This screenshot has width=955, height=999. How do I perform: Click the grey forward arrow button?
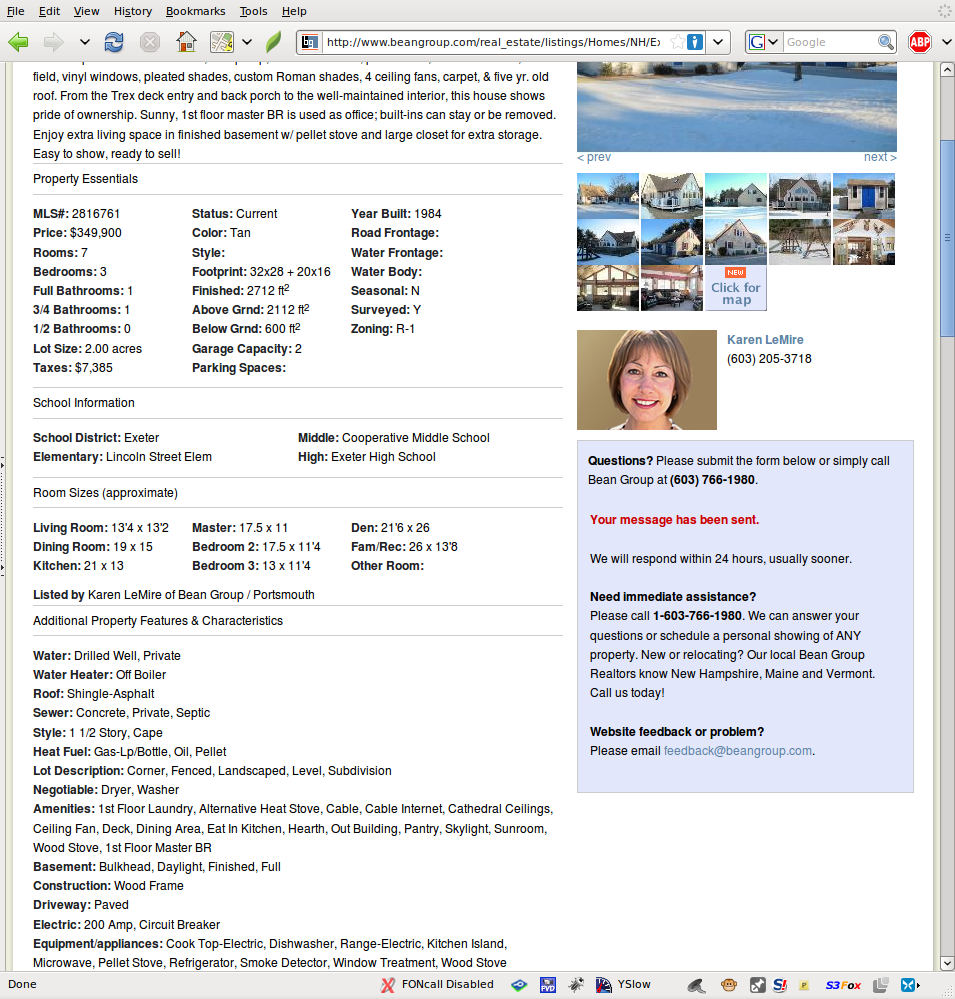point(54,43)
